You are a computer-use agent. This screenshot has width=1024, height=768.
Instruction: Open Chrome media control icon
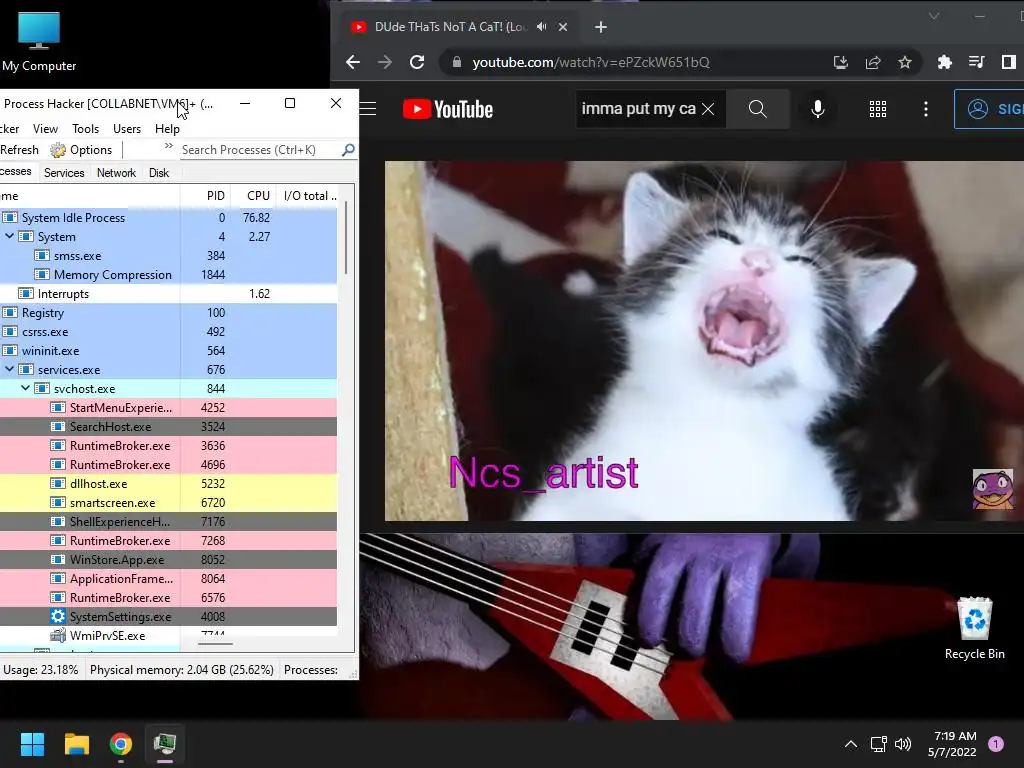tap(976, 62)
